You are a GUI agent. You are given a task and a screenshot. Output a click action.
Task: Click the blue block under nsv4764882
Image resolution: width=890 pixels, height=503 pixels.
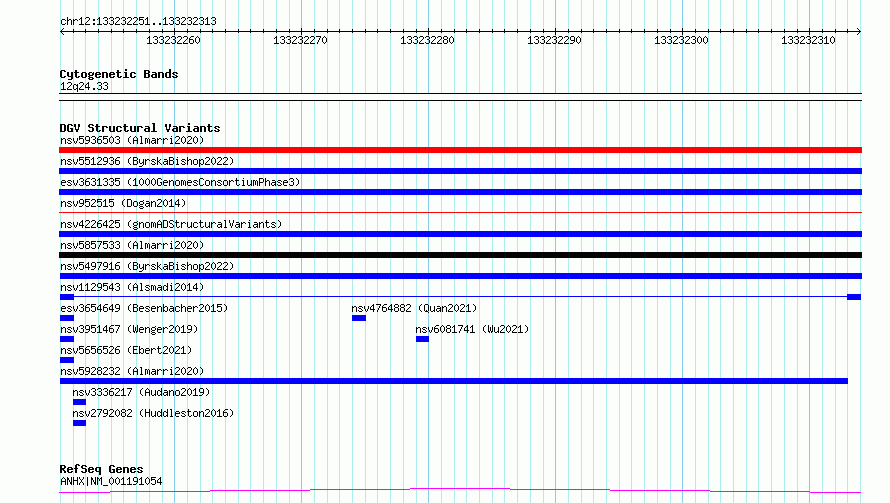coord(359,318)
